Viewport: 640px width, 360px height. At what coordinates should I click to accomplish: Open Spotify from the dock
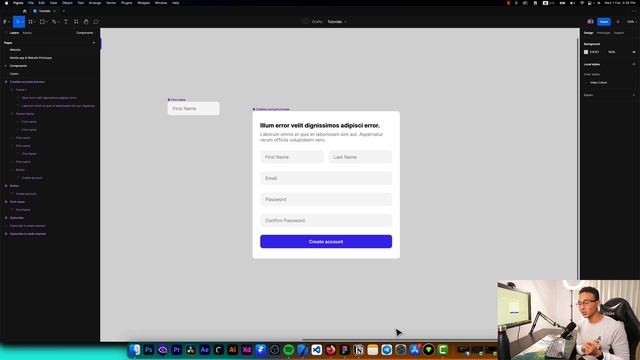coord(289,350)
